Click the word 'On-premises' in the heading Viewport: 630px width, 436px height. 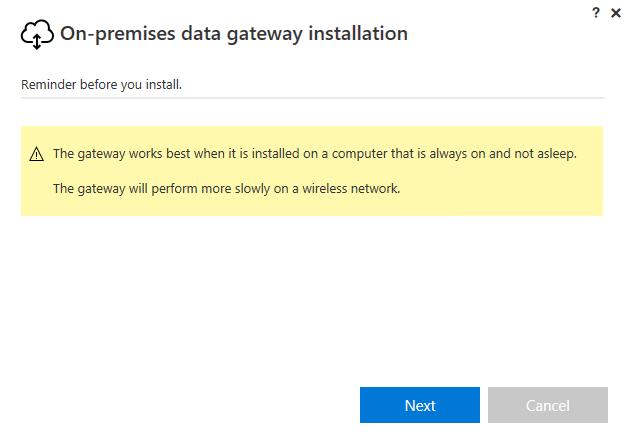[x=118, y=34]
